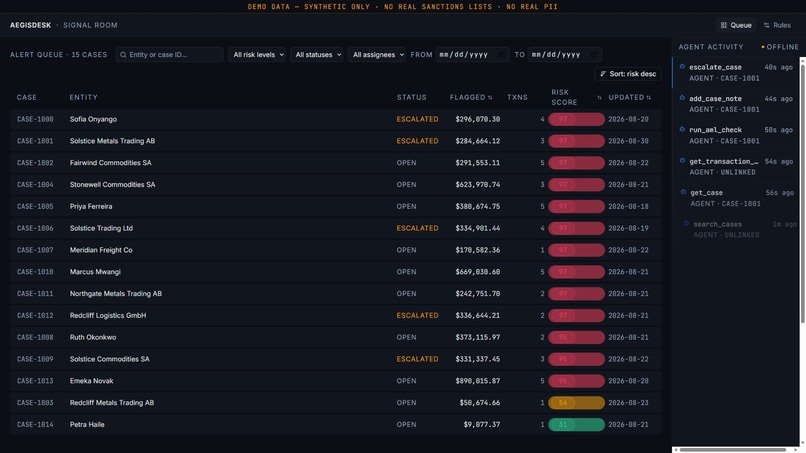
Task: Open the add_case_note activity entry
Action: tap(736, 104)
